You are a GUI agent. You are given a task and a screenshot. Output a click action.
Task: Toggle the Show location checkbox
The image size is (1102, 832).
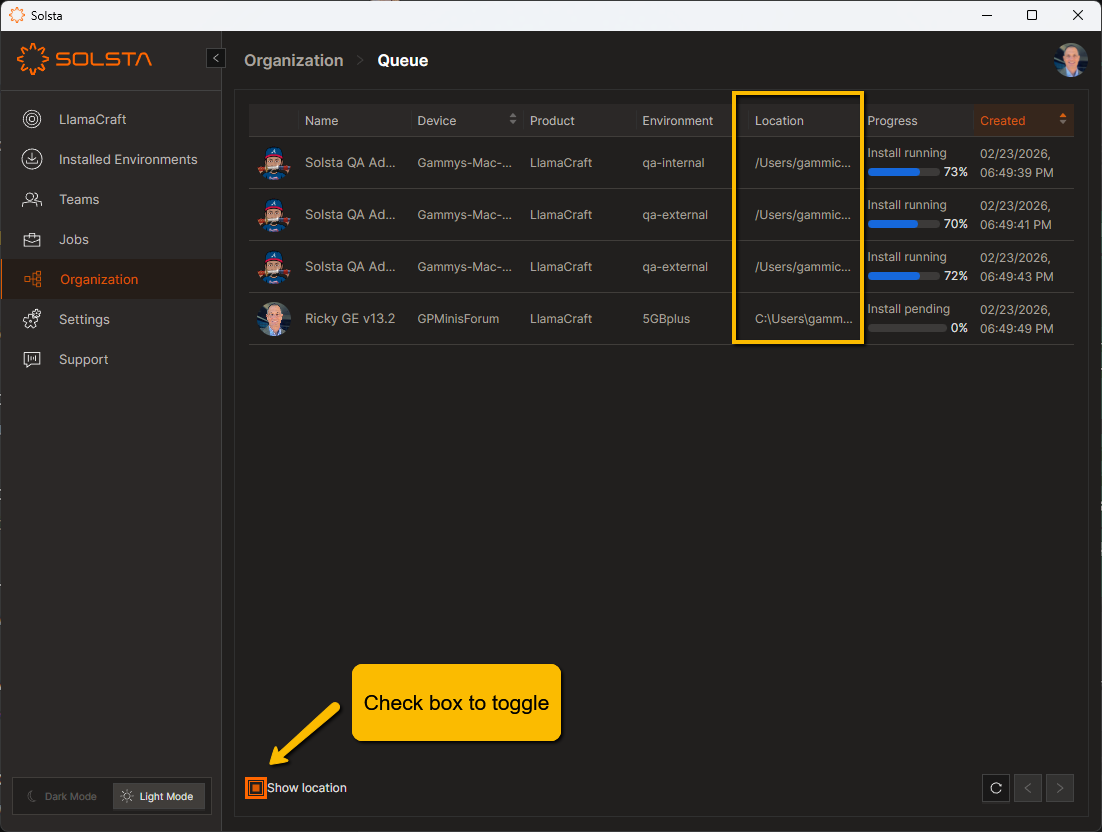(256, 788)
